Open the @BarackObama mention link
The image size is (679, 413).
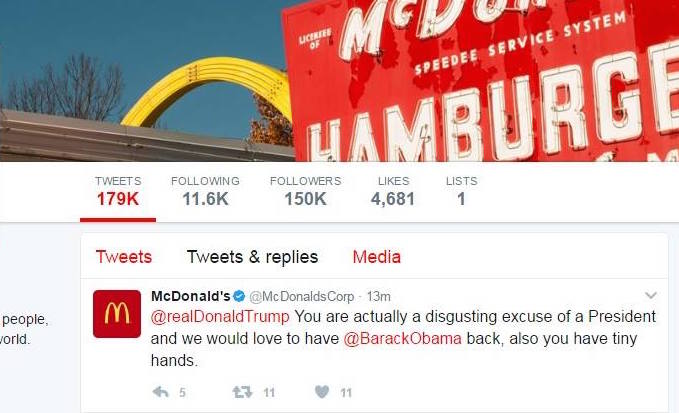402,338
